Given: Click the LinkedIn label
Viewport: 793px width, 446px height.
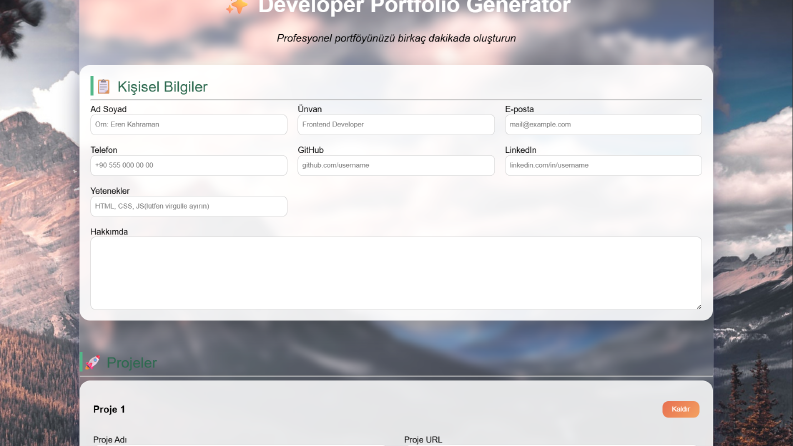Looking at the screenshot, I should pyautogui.click(x=520, y=150).
